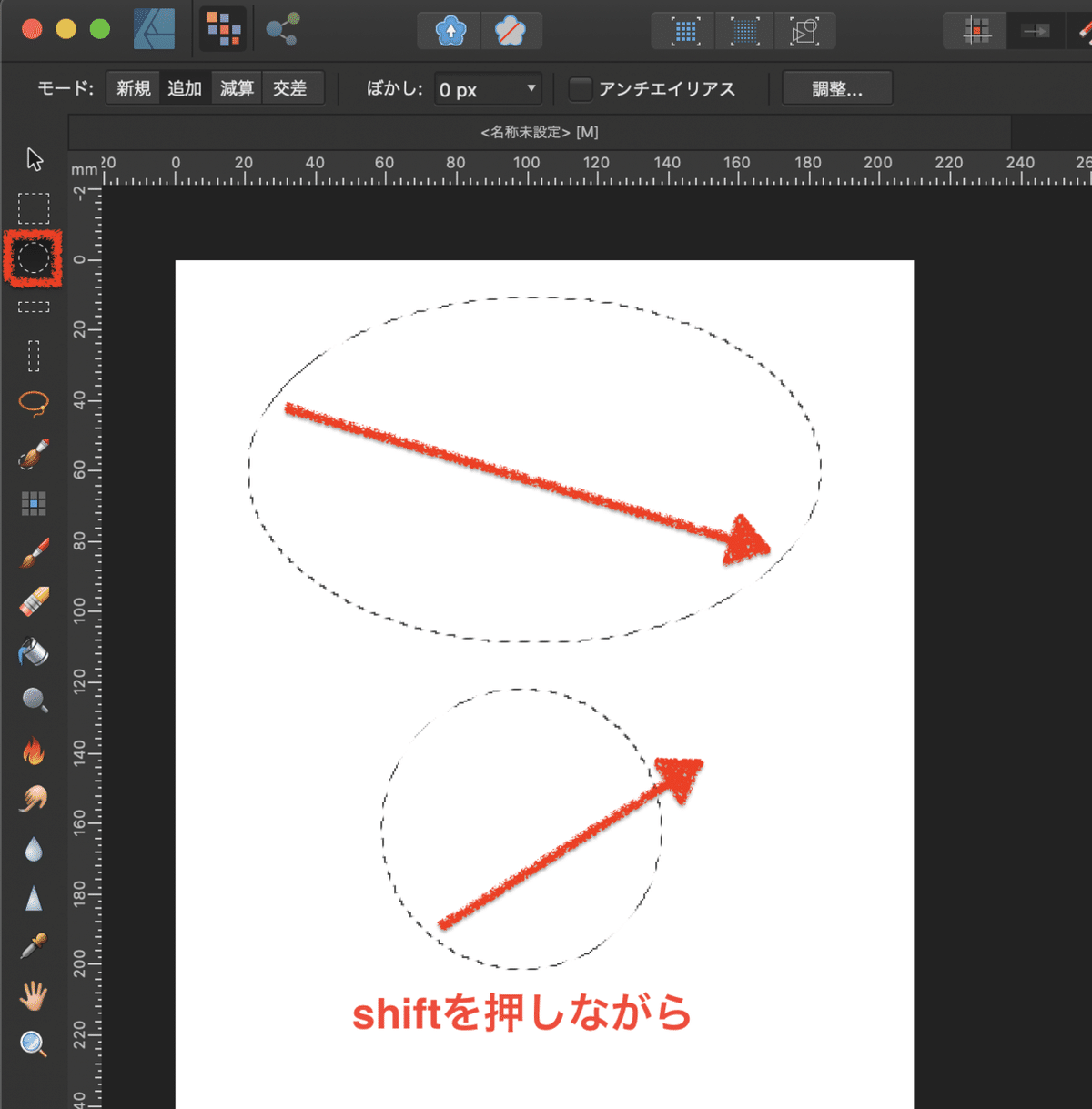Viewport: 1092px width, 1109px height.
Task: Select the Elliptical Marquee tool
Action: point(34,258)
